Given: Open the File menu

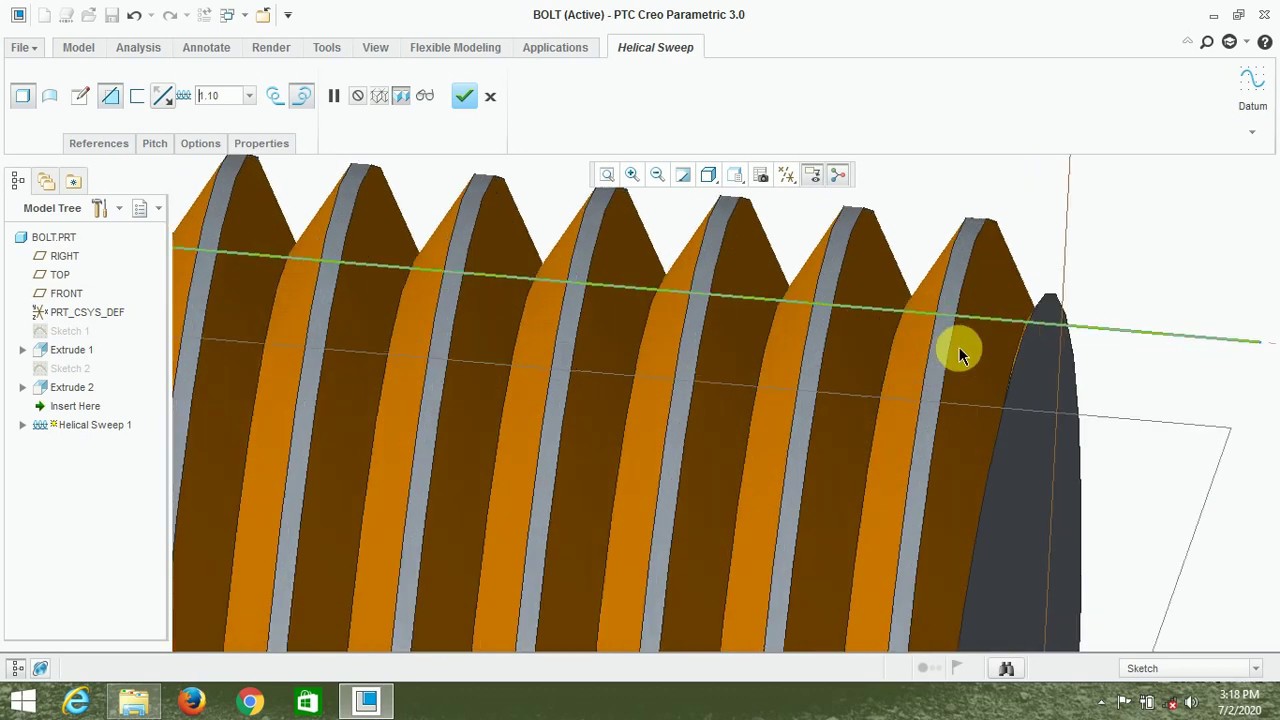Looking at the screenshot, I should click(24, 47).
